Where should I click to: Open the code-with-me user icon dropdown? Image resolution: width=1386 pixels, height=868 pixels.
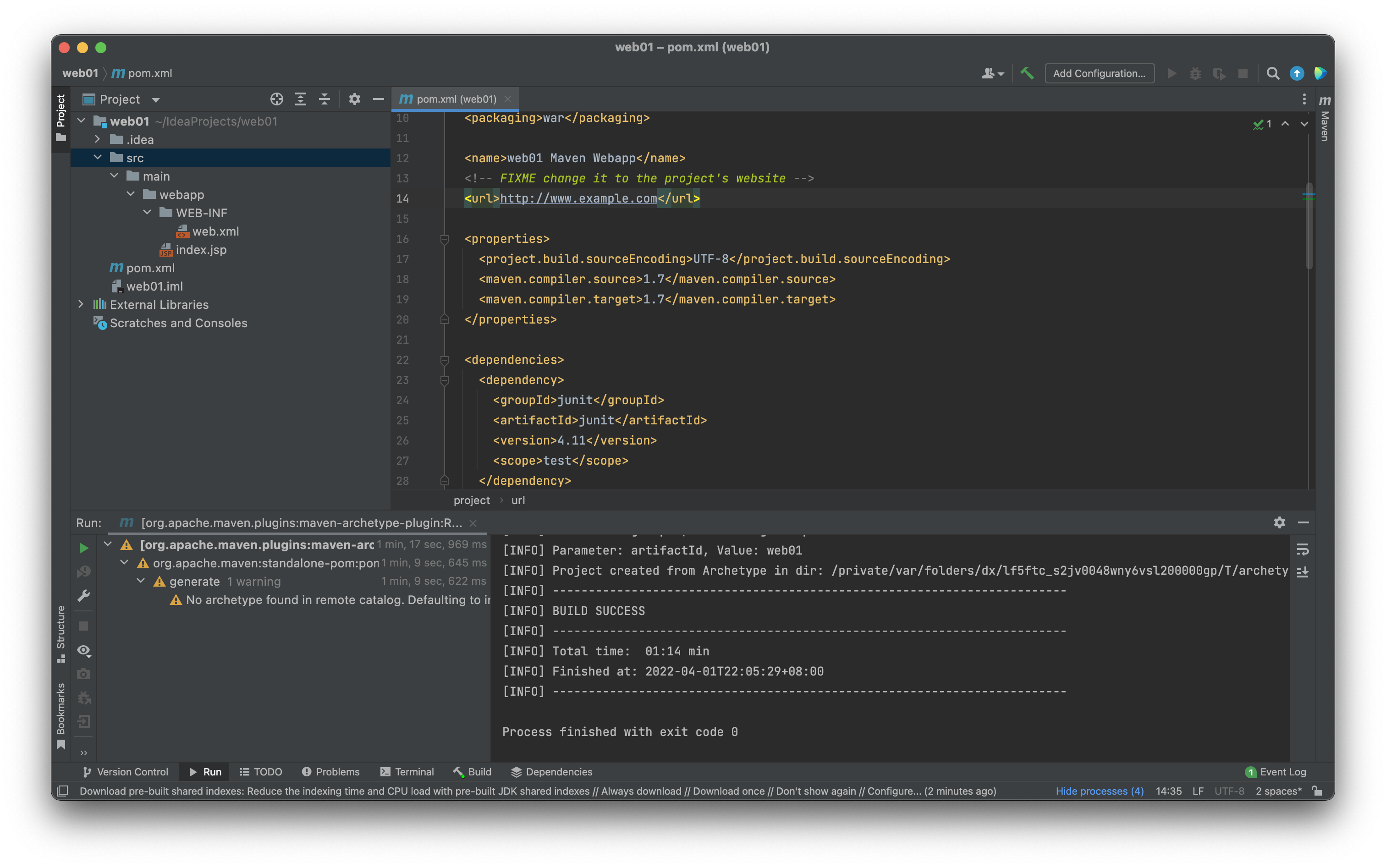click(x=992, y=73)
